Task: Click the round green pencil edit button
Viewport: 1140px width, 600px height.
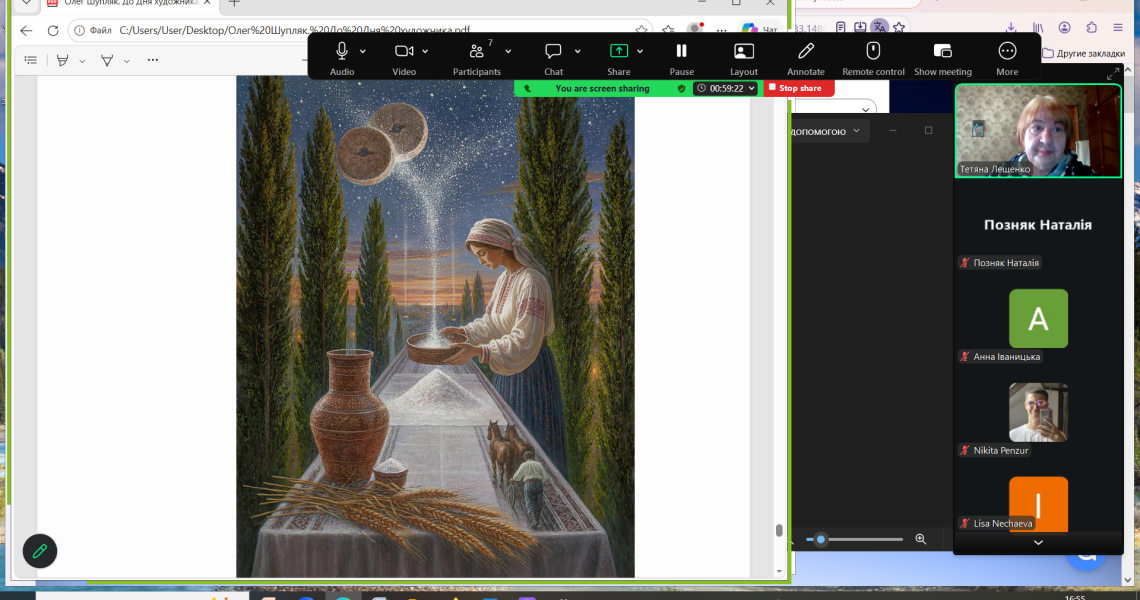Action: pyautogui.click(x=40, y=551)
